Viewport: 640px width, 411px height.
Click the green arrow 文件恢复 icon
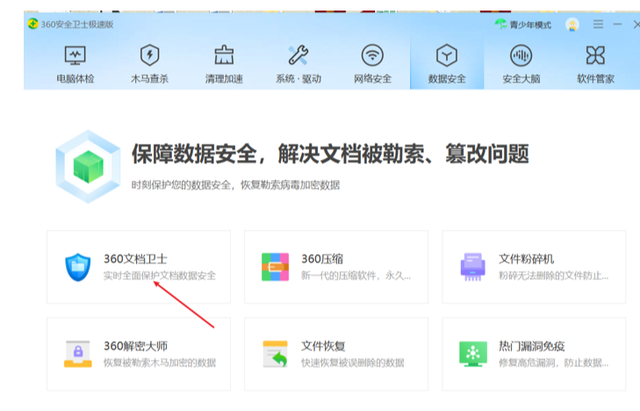[275, 354]
